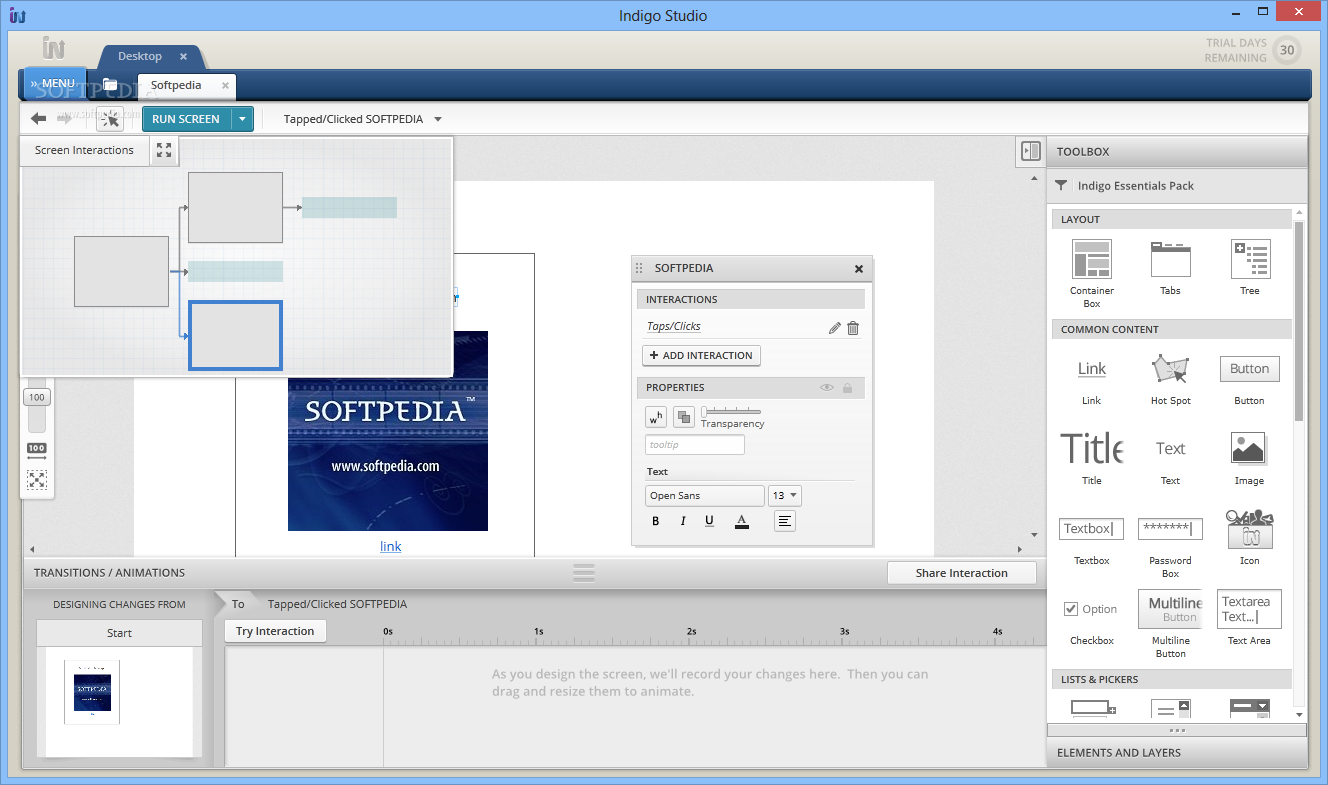1328x785 pixels.
Task: Select the Container Box layout element
Action: tap(1091, 272)
